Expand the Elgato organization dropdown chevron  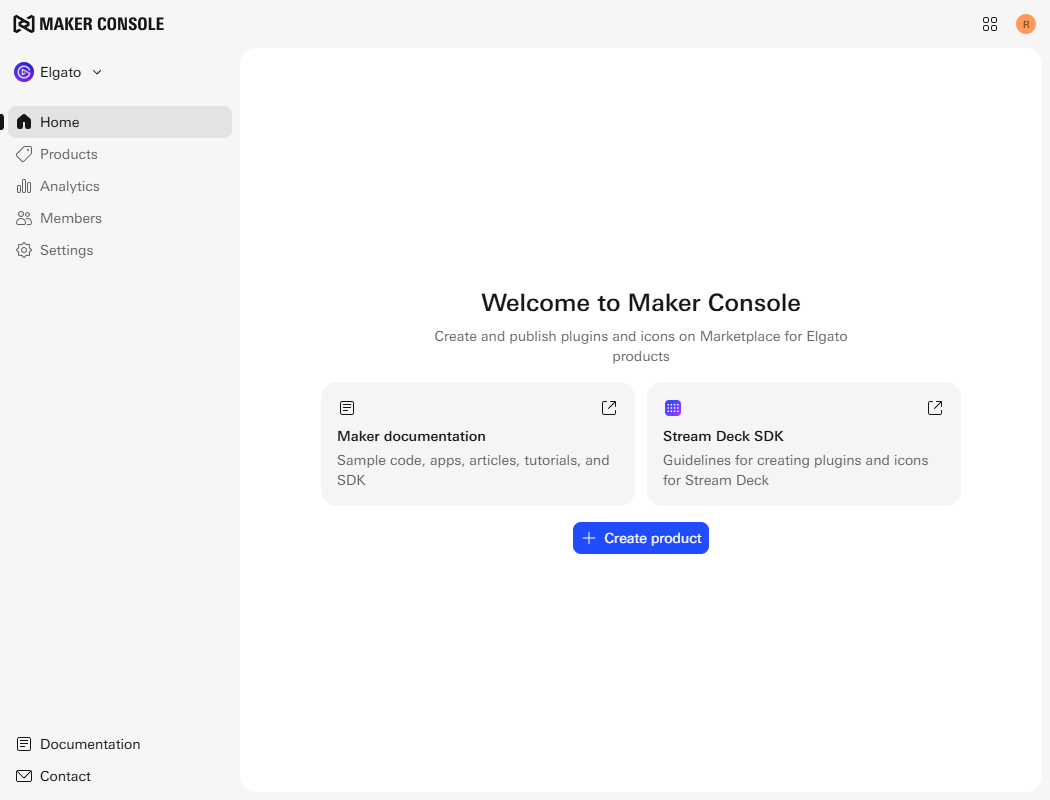[97, 72]
